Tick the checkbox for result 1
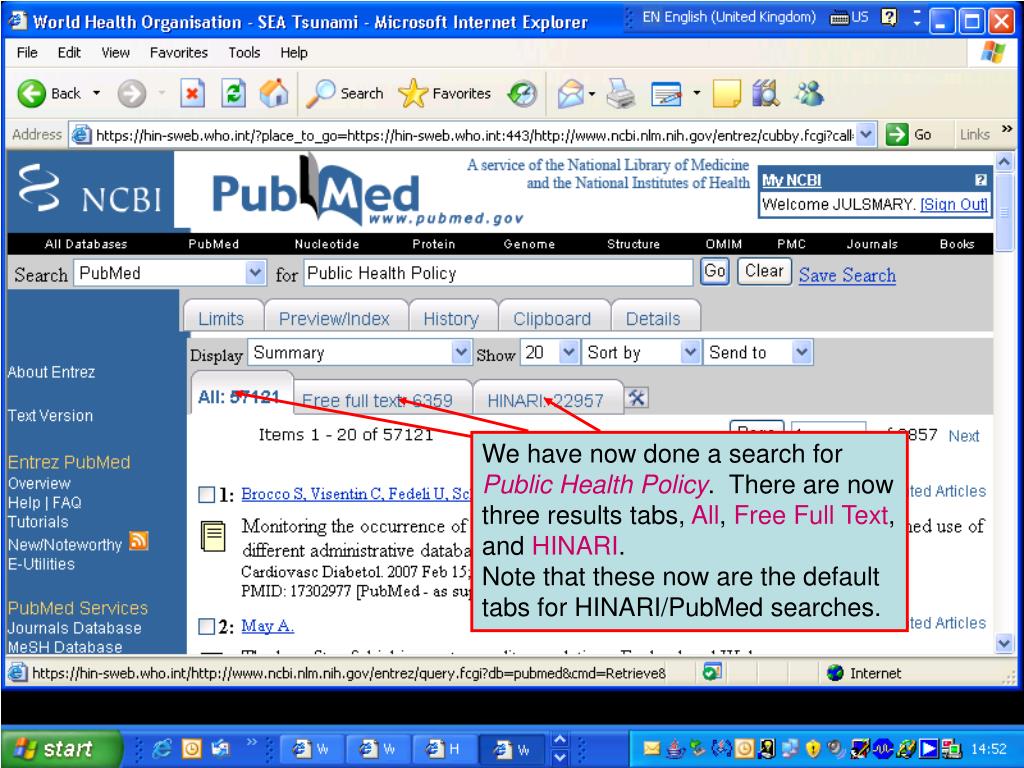The width and height of the screenshot is (1024, 768). [x=206, y=494]
